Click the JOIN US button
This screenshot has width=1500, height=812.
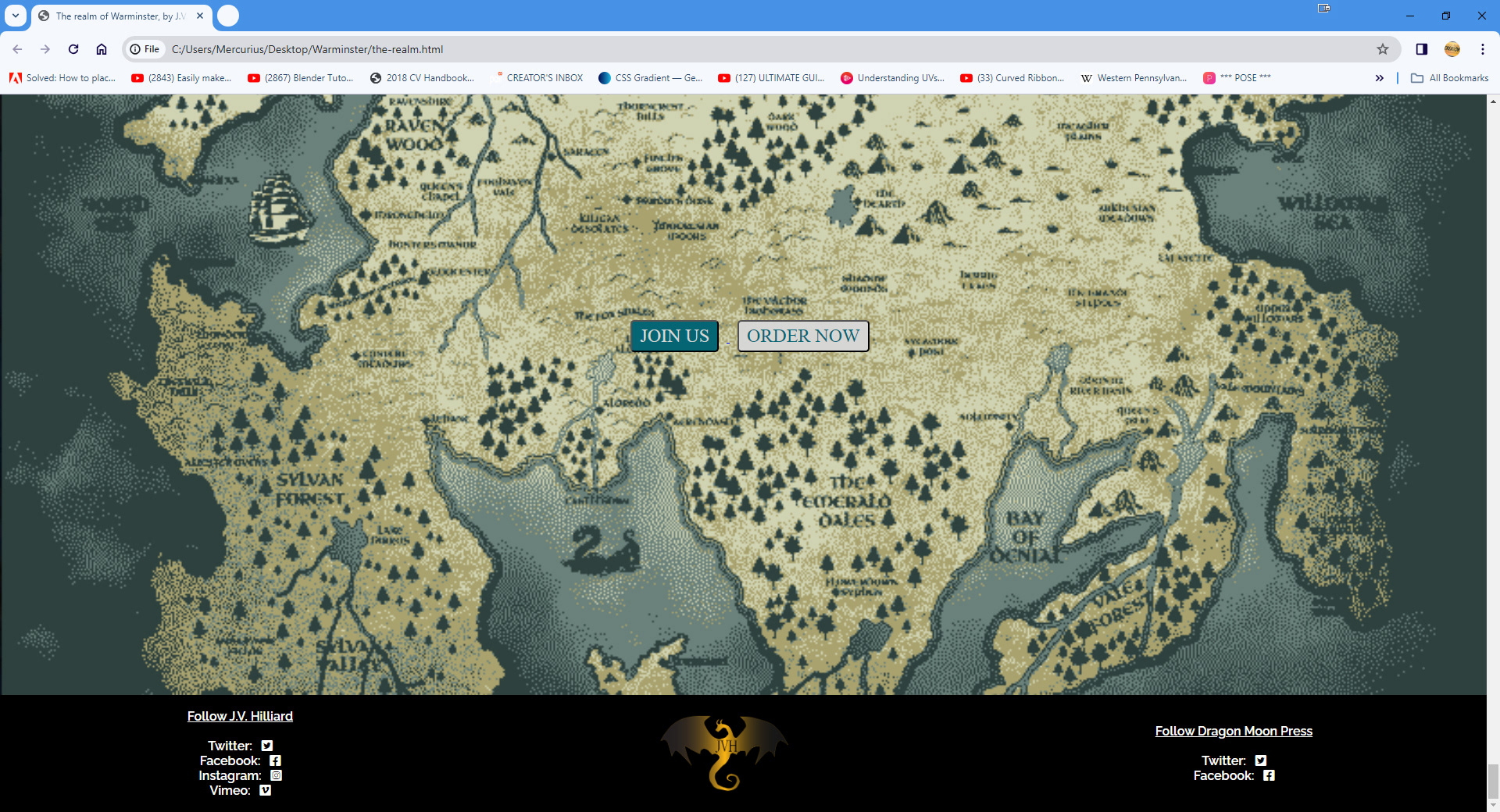coord(674,337)
